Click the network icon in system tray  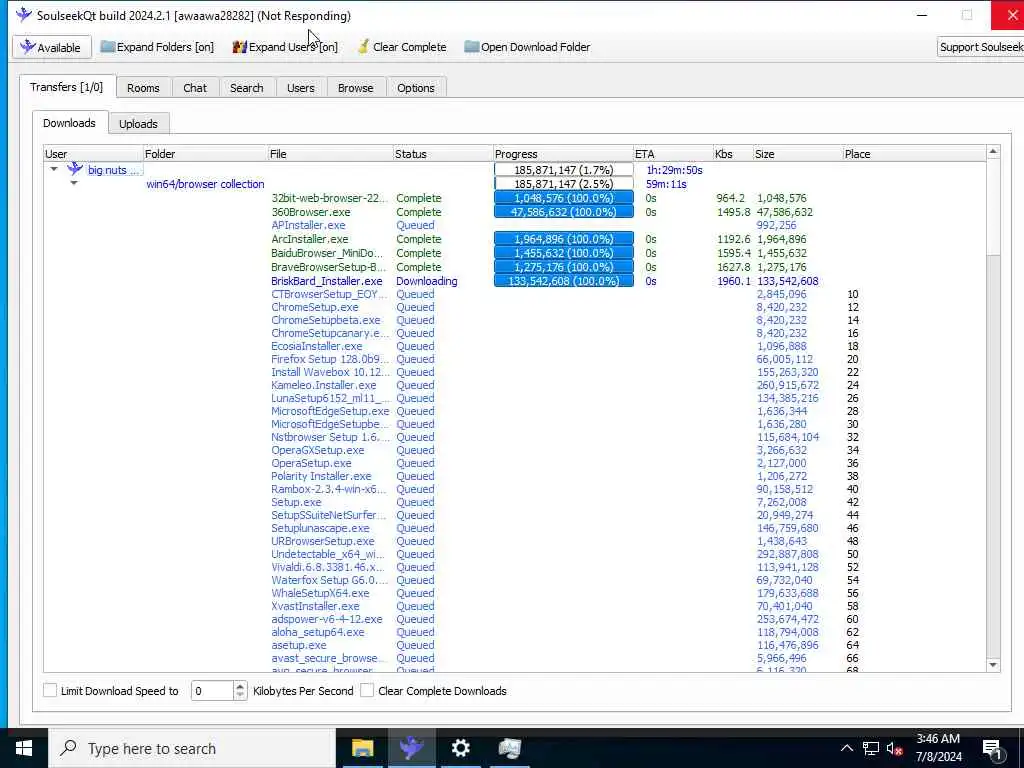click(871, 749)
